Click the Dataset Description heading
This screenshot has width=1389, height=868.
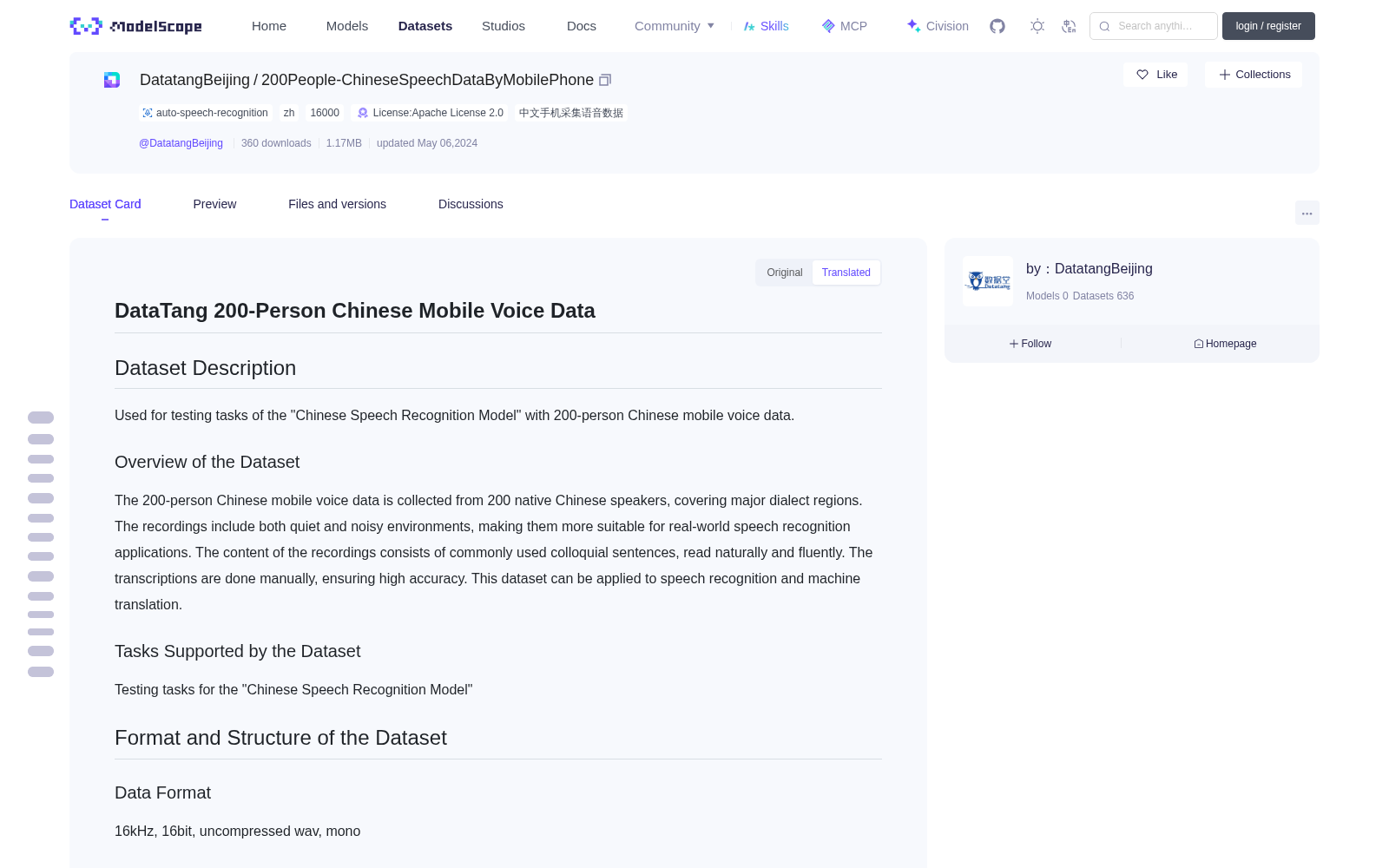pos(205,368)
